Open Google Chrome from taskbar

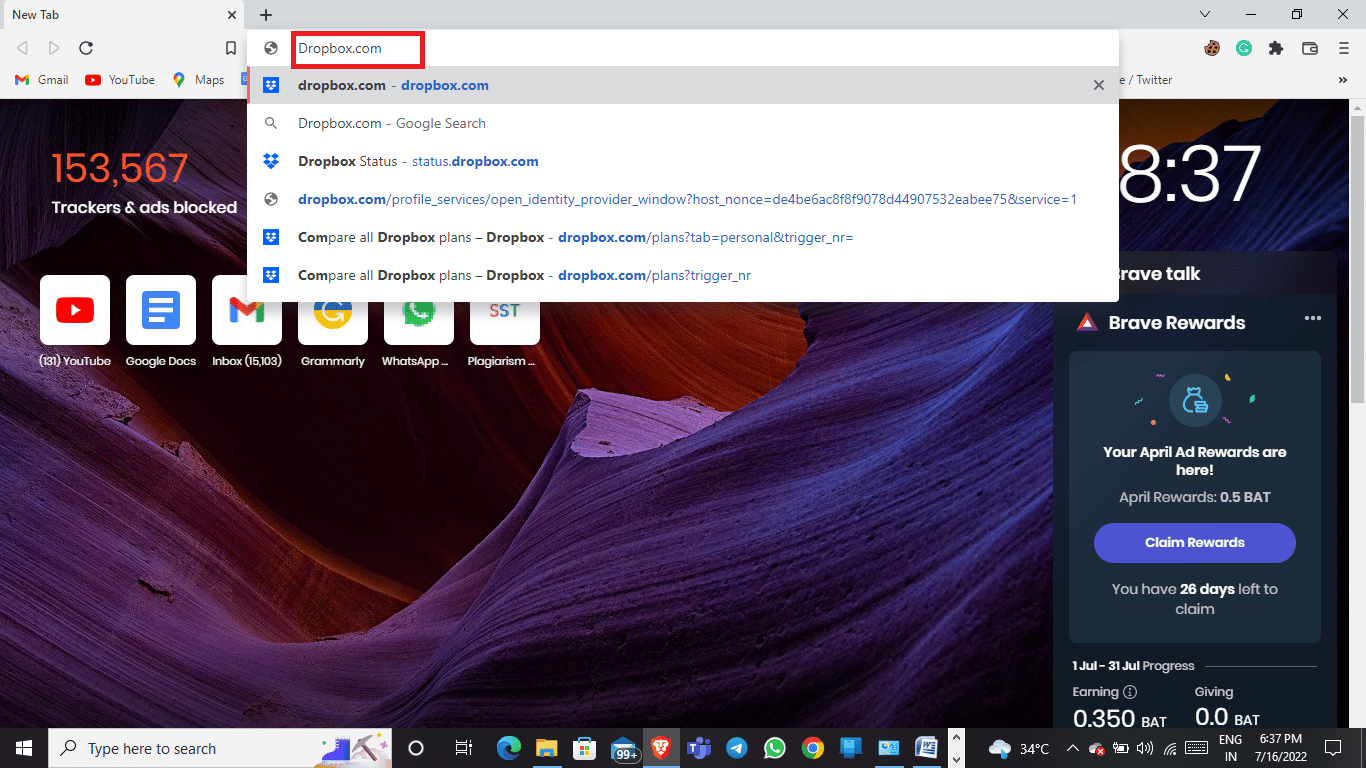(812, 748)
